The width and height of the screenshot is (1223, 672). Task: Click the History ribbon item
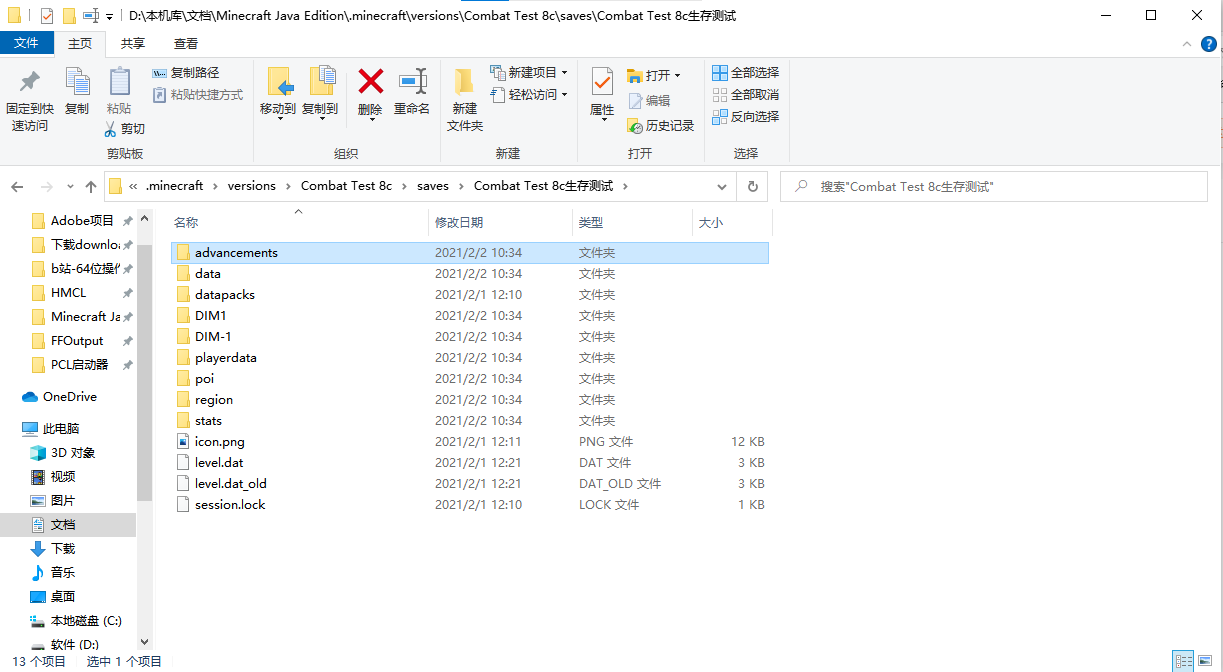[660, 126]
